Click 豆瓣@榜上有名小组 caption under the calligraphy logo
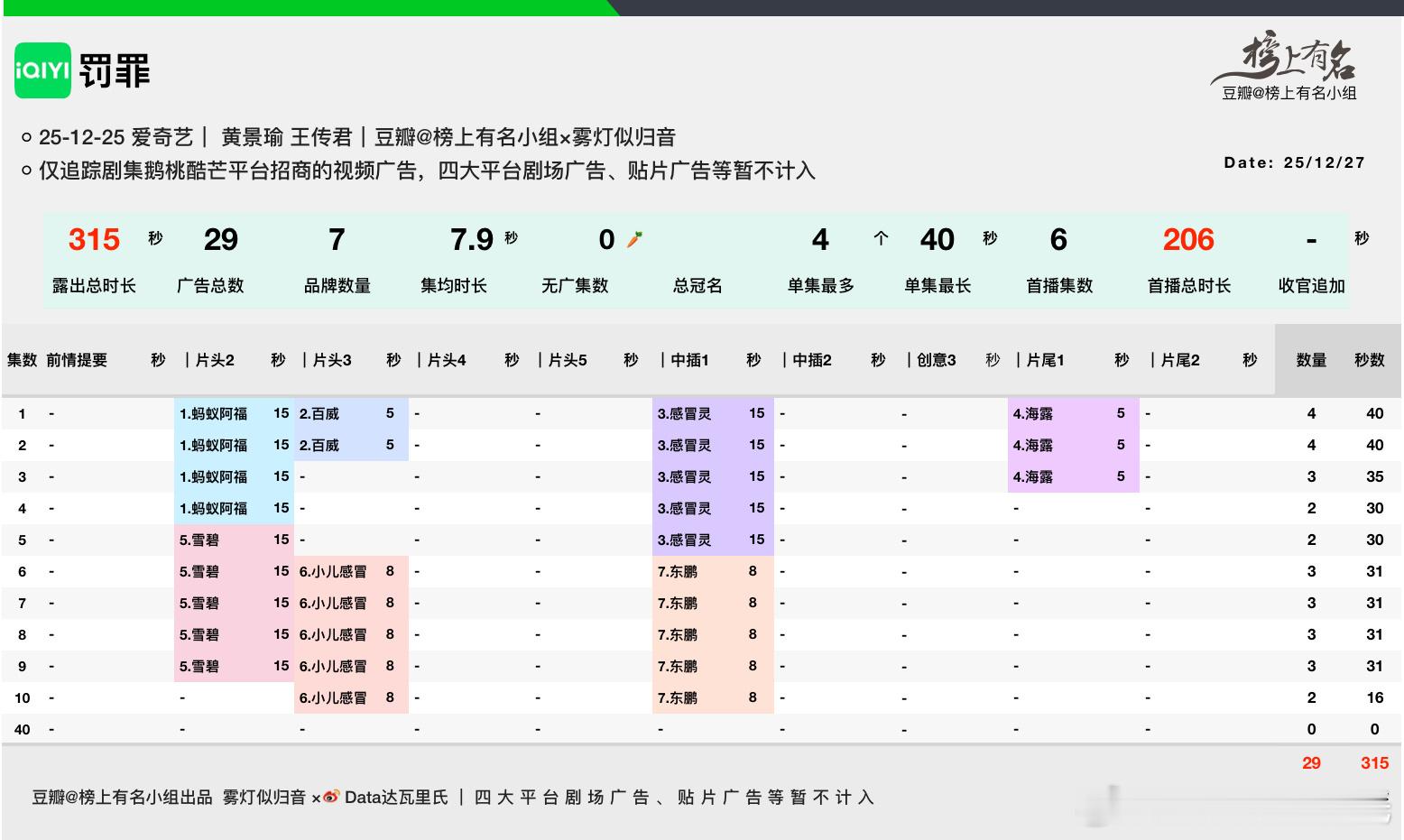This screenshot has height=840, width=1404. coord(1289,93)
